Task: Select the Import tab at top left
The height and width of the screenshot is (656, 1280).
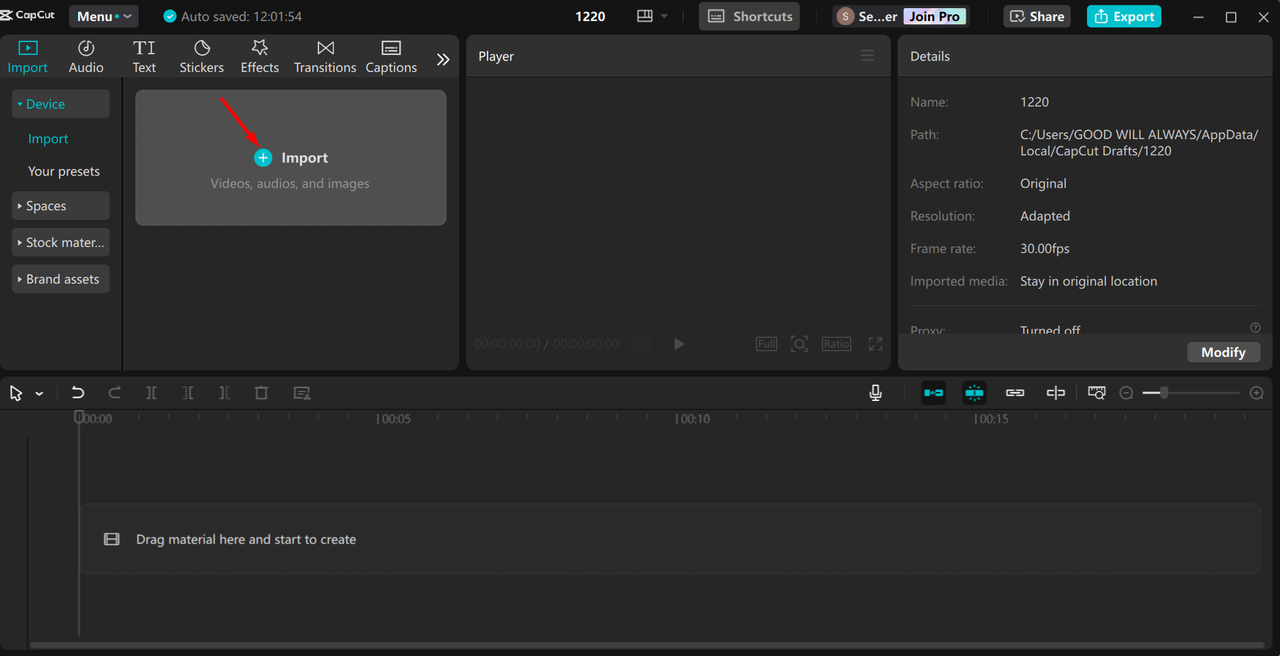Action: pos(28,57)
